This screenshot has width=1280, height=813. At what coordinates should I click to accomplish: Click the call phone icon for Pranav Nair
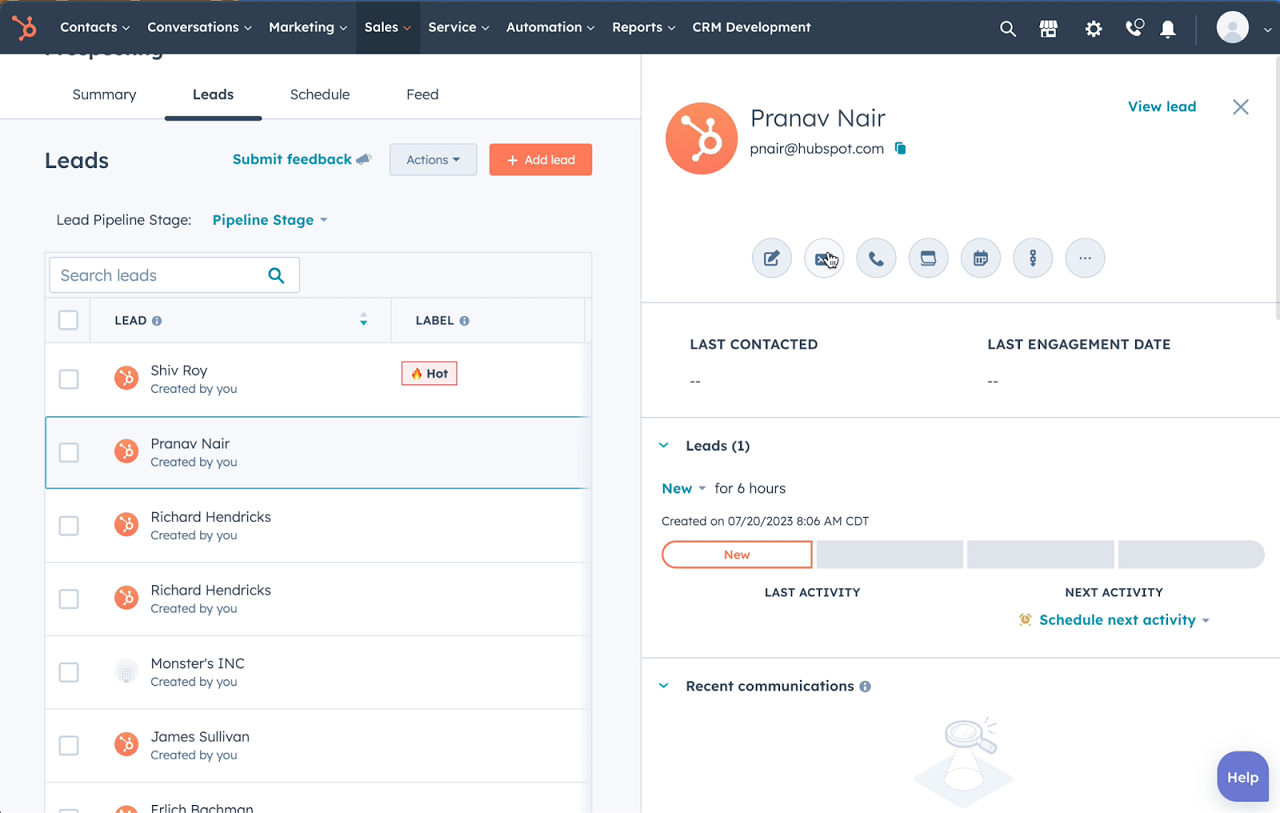[876, 258]
